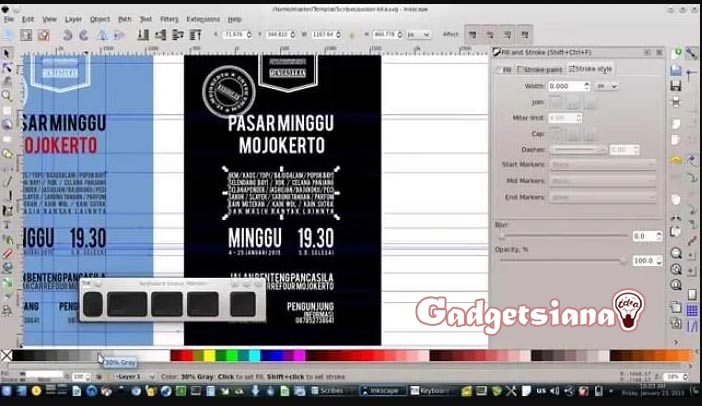Open the Extensions menu
The height and width of the screenshot is (406, 702).
pyautogui.click(x=203, y=19)
